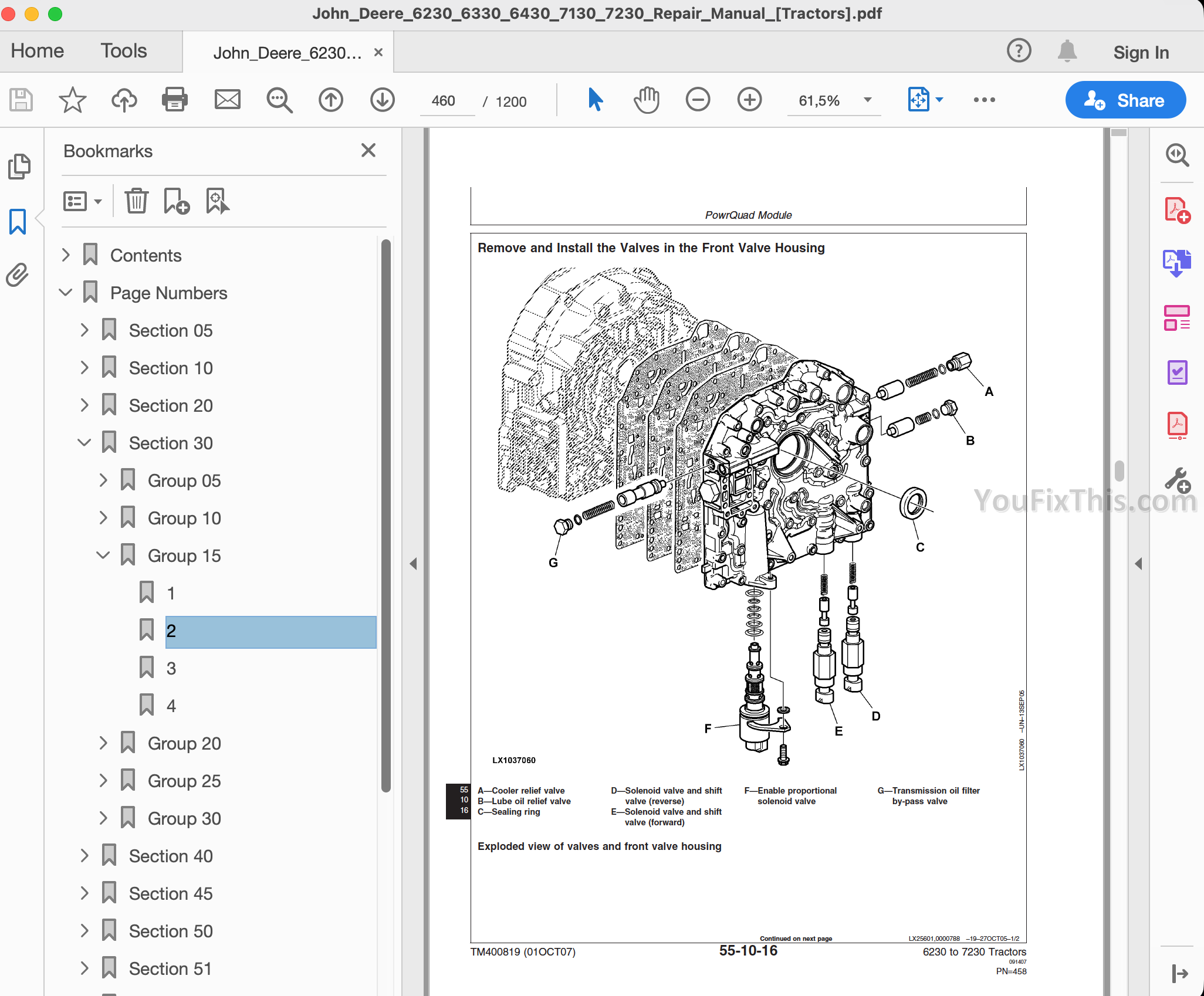Open the Home tab
This screenshot has width=1204, height=996.
click(37, 51)
